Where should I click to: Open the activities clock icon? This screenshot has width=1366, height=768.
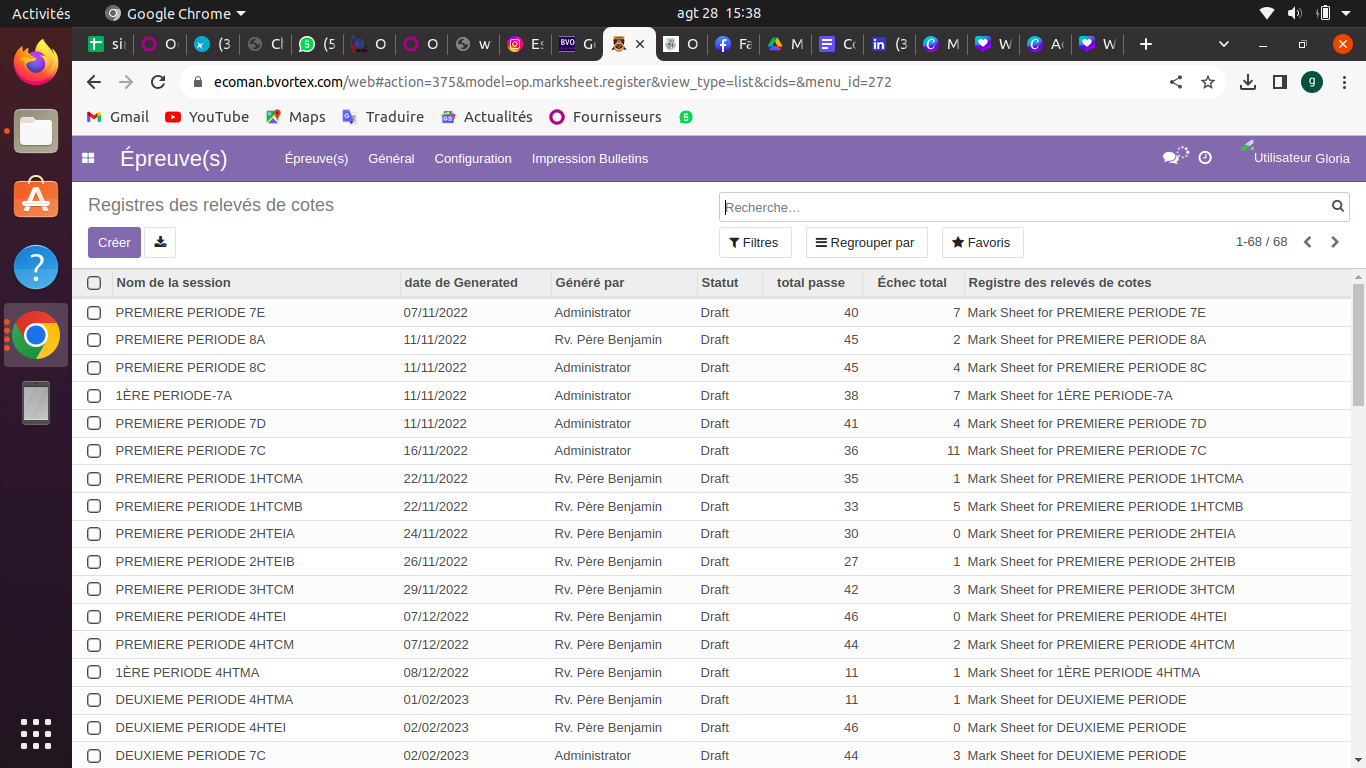(1205, 158)
